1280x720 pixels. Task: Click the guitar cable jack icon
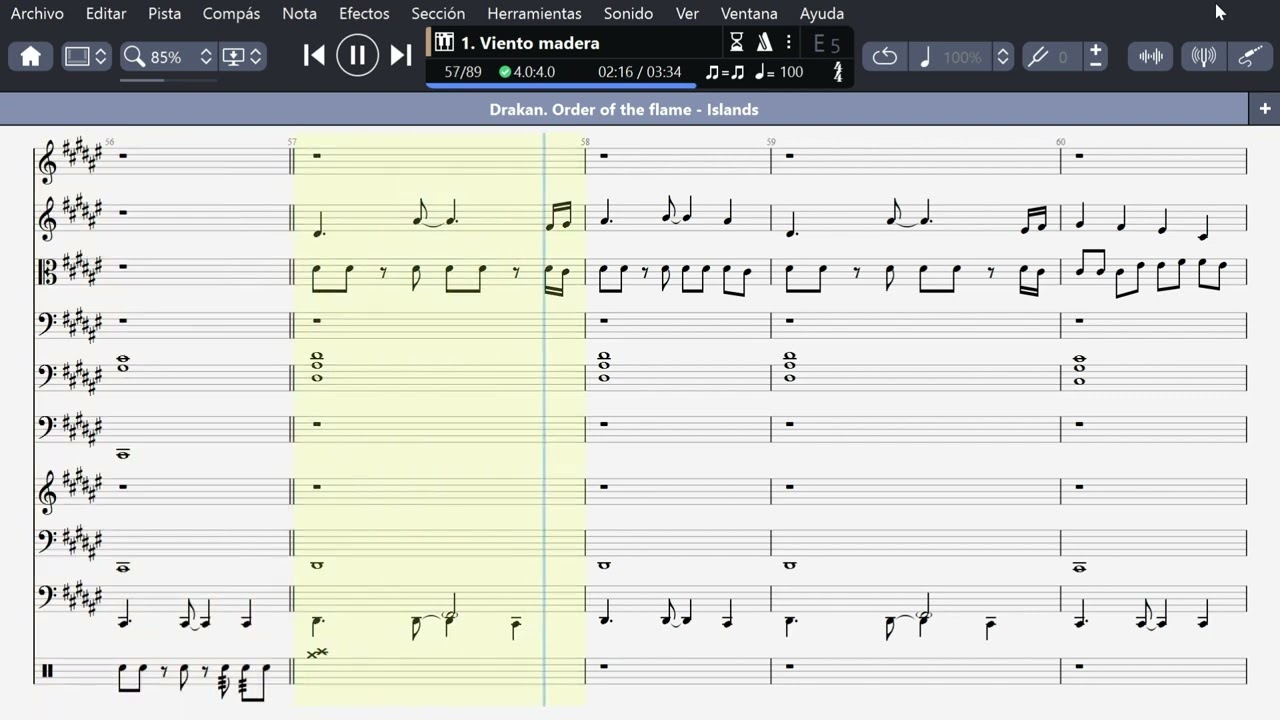pos(1250,57)
